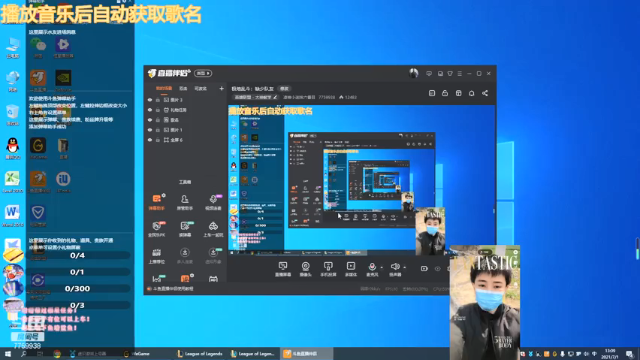The width and height of the screenshot is (640, 360).
Task: Open the Windows Start button
Action: 7,353
